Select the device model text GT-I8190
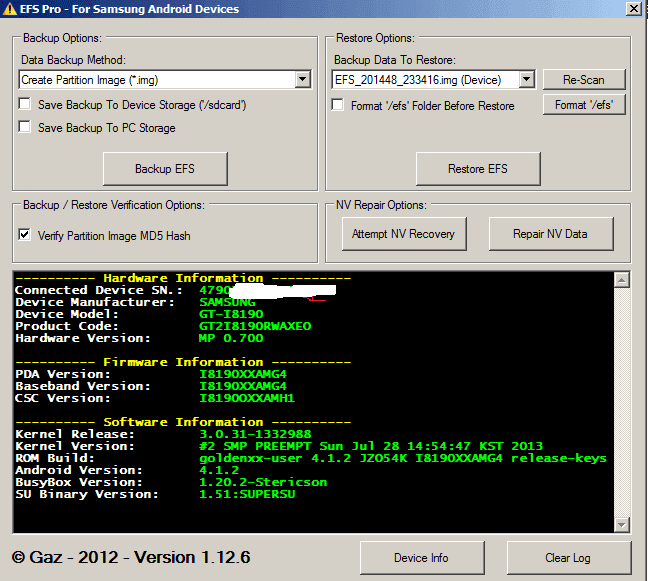Screen dimensions: 648x581 [x=231, y=314]
